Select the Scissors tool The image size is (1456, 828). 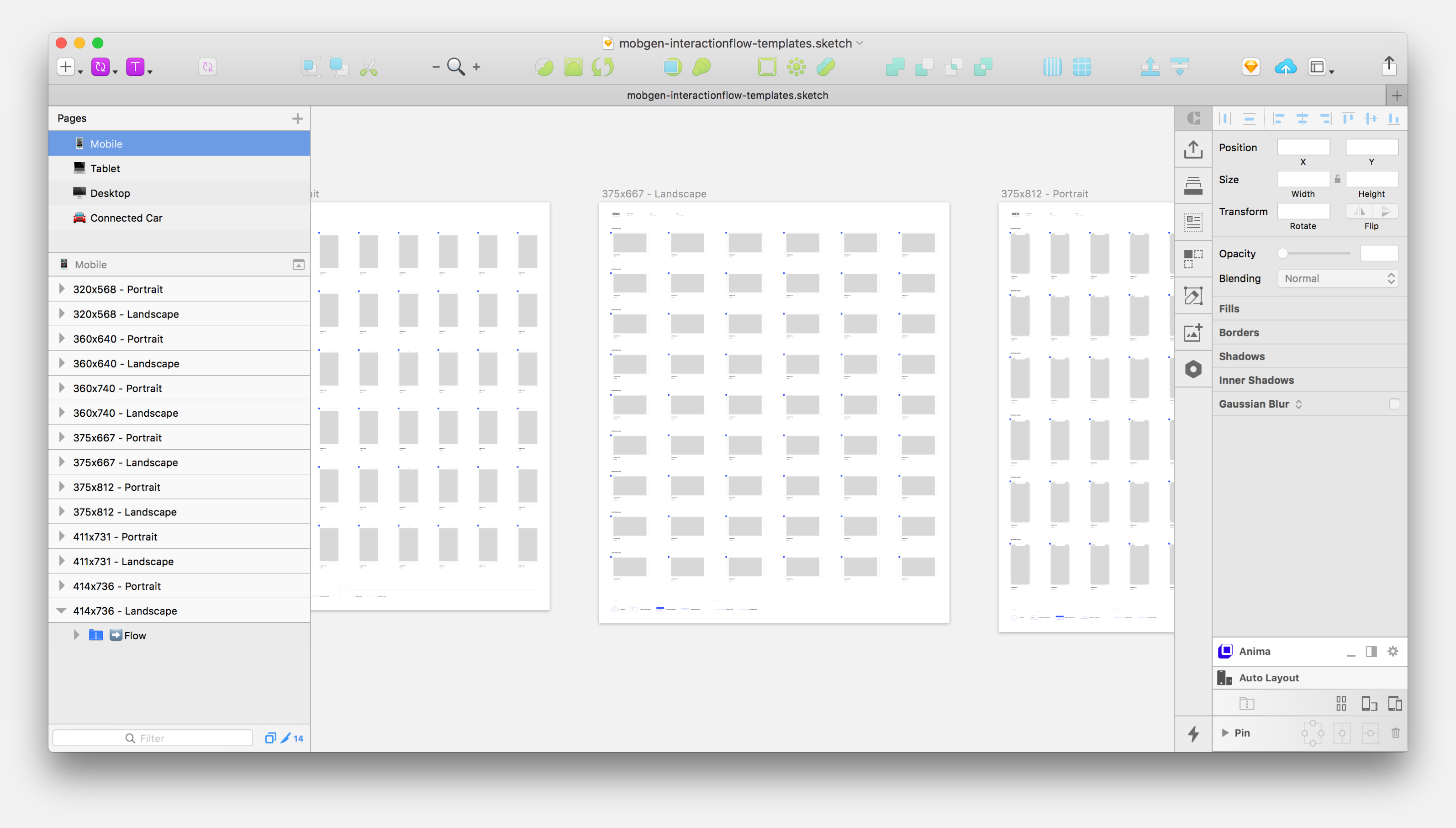tap(369, 67)
